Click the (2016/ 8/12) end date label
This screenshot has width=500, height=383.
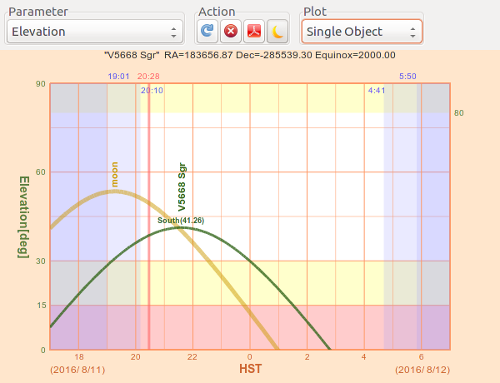click(423, 370)
